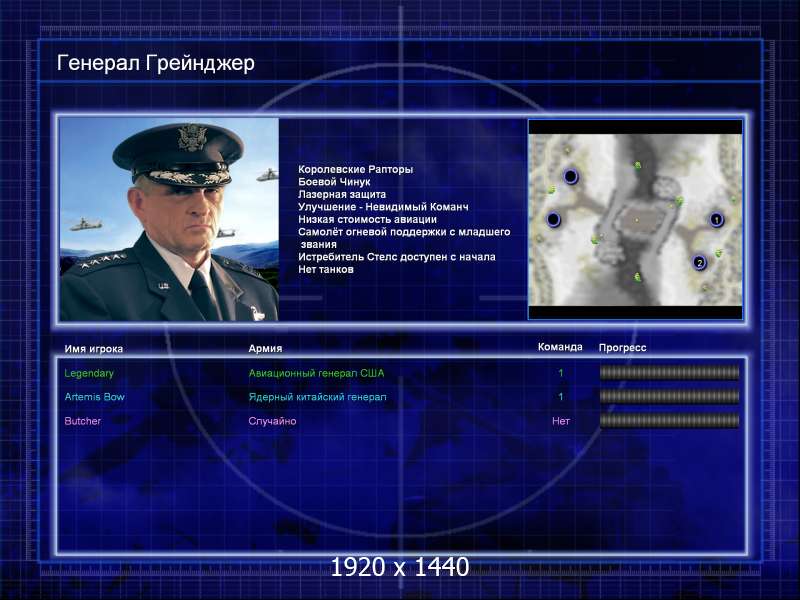Click the green supply icon right of marker 2
This screenshot has height=600, width=800.
tap(718, 253)
